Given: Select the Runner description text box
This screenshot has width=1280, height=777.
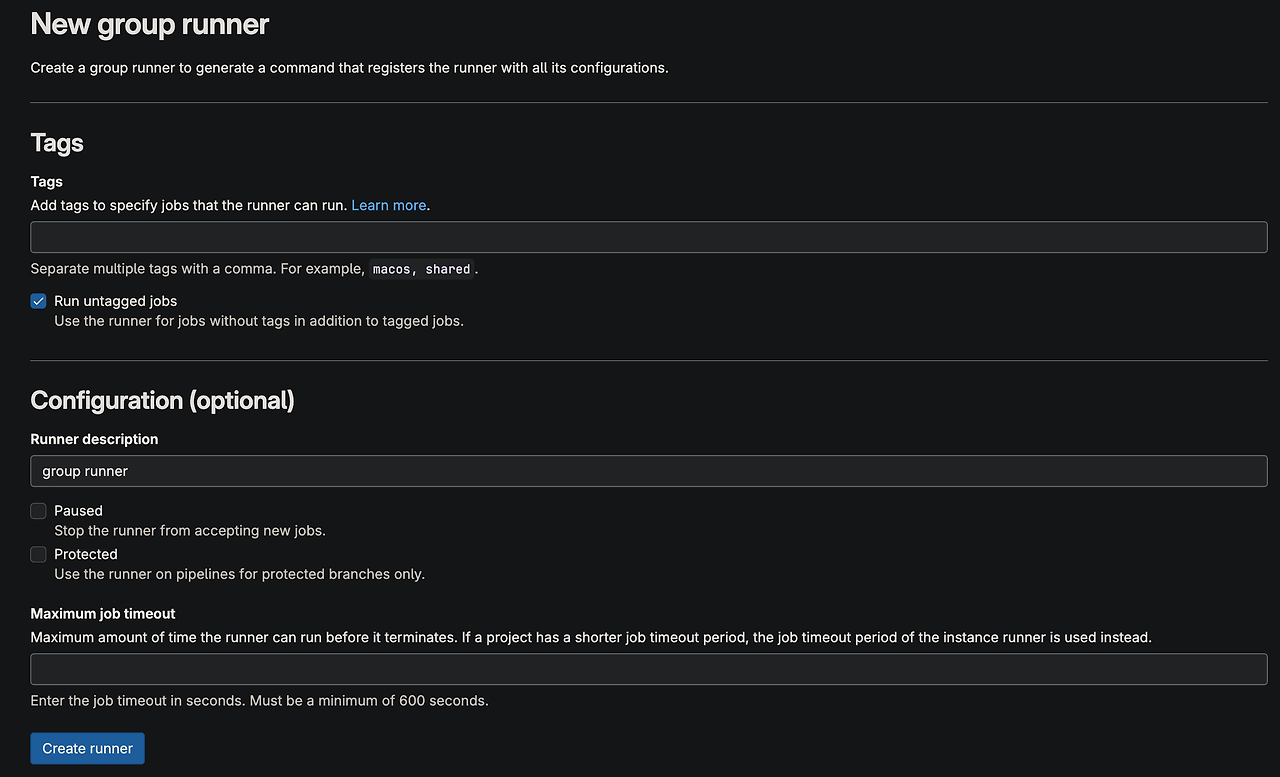Looking at the screenshot, I should 648,470.
